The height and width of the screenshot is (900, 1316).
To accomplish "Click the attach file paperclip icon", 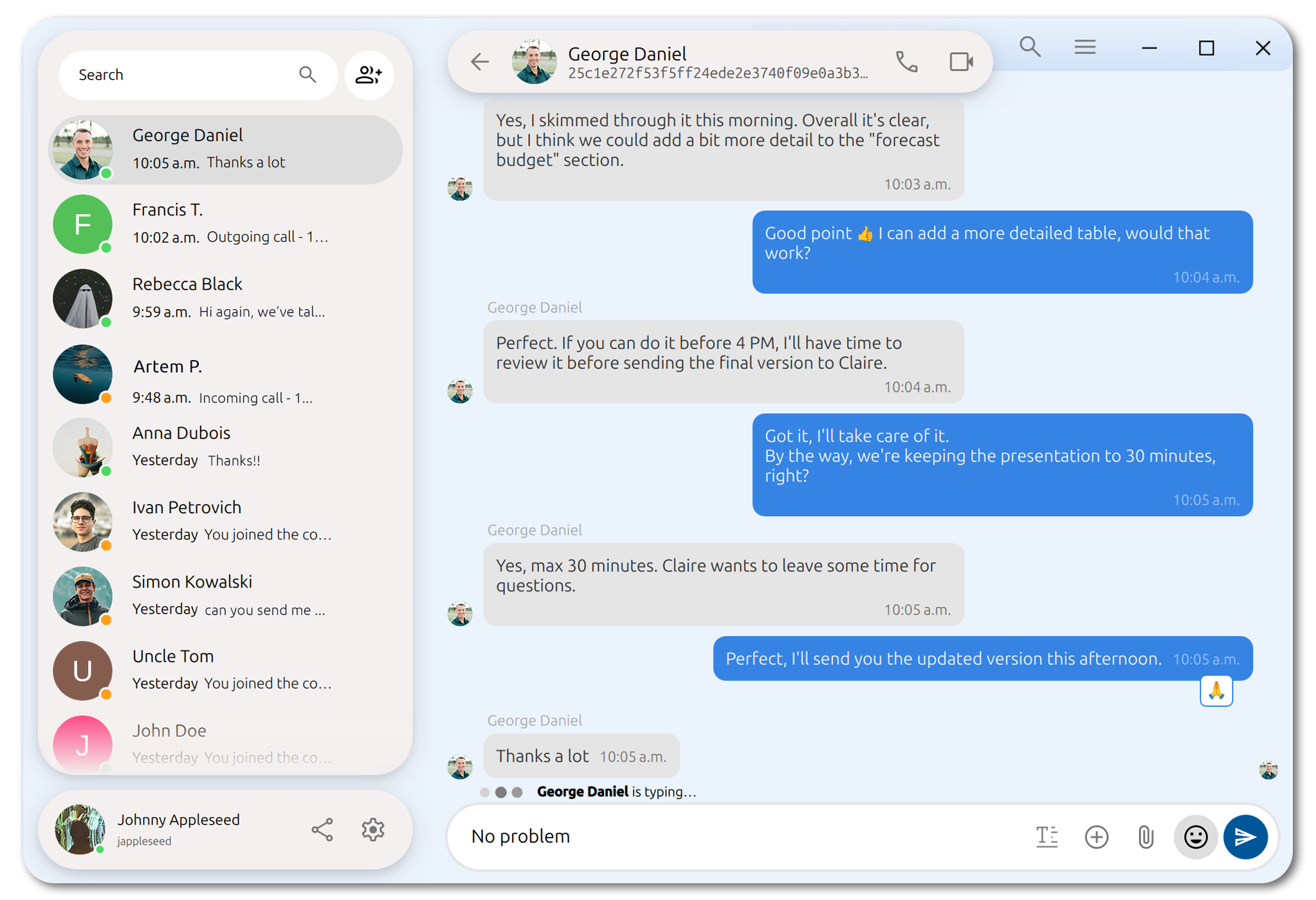I will [1146, 836].
